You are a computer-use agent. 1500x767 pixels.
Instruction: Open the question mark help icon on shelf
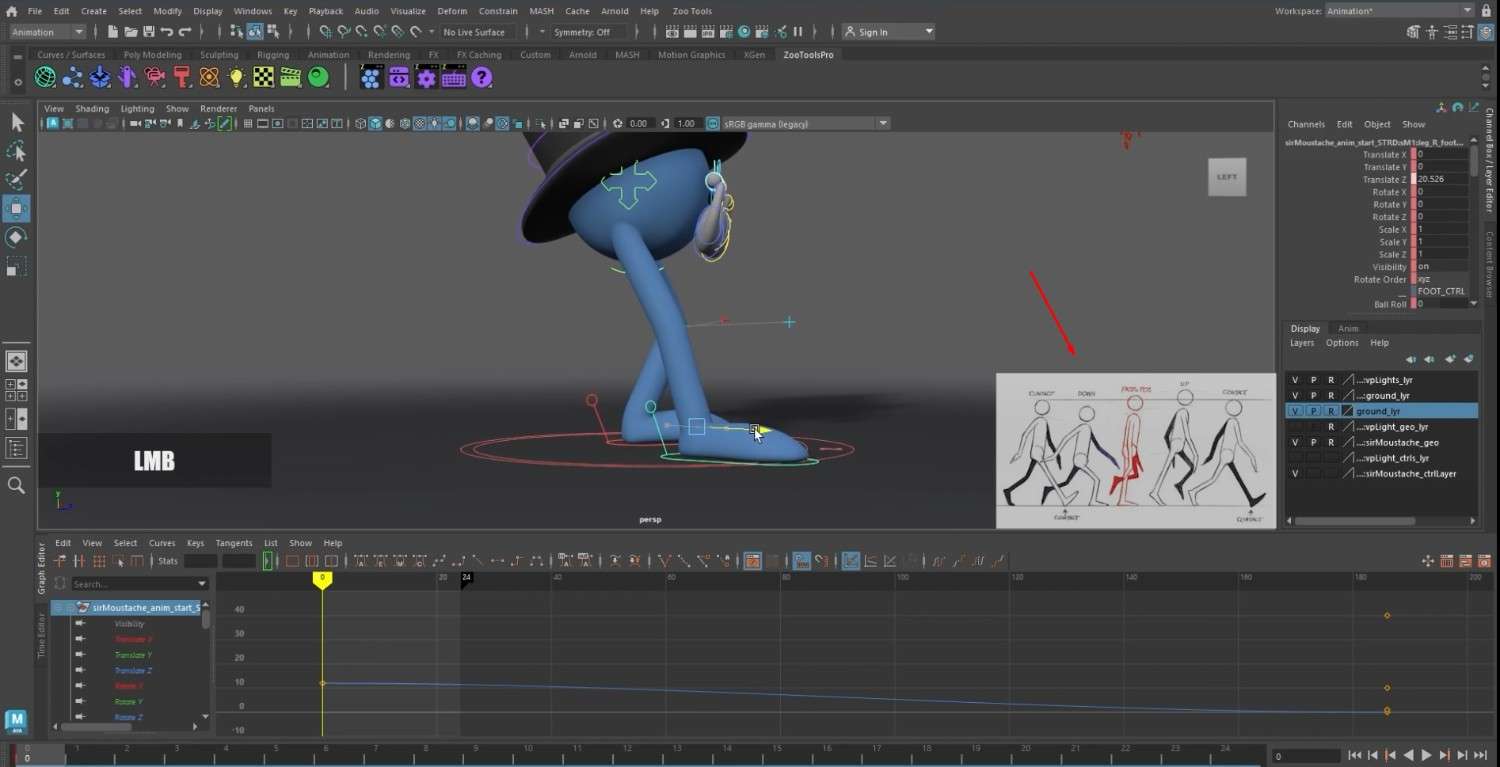(481, 77)
